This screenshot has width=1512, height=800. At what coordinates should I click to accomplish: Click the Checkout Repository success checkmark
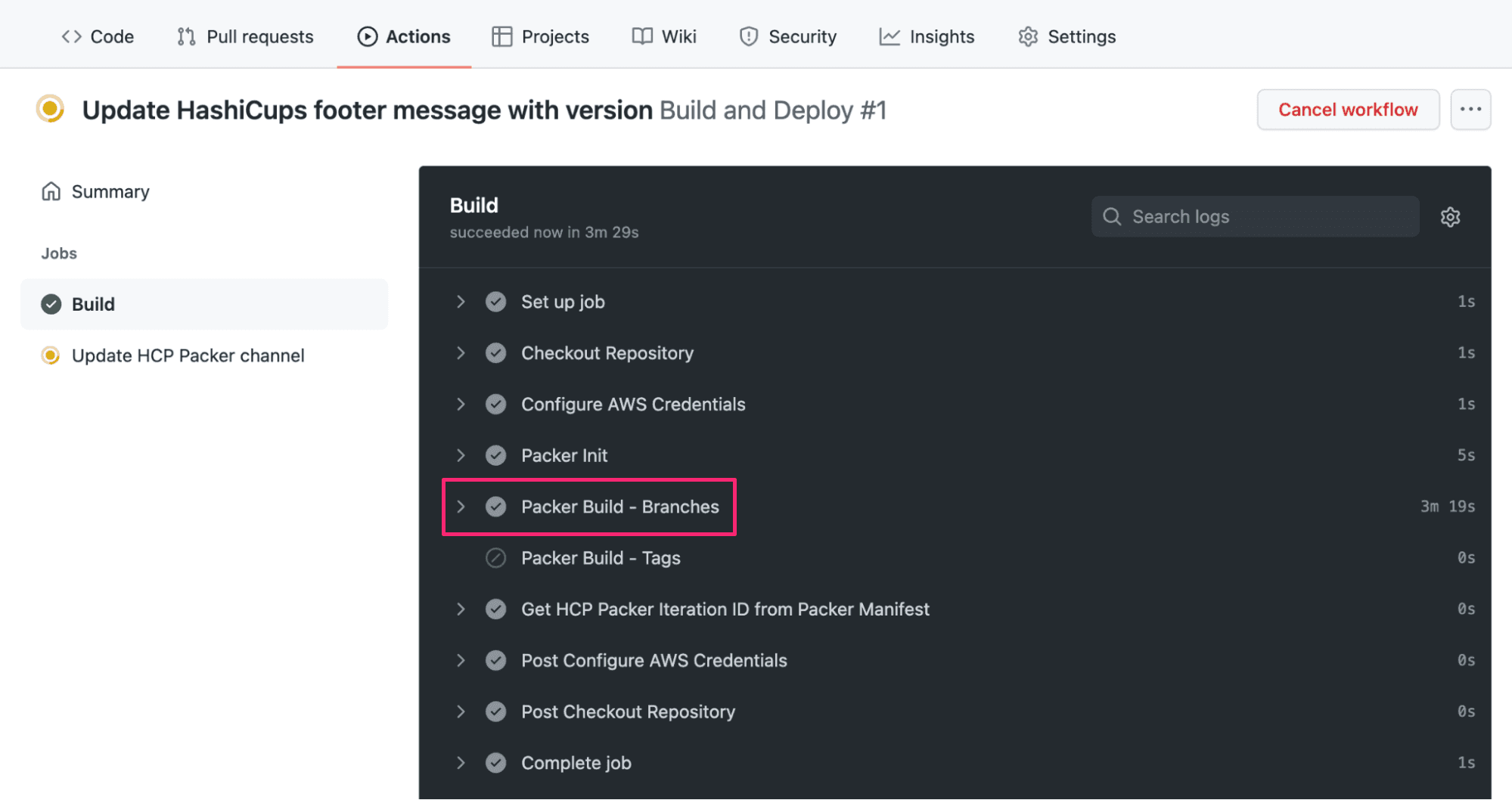[495, 353]
